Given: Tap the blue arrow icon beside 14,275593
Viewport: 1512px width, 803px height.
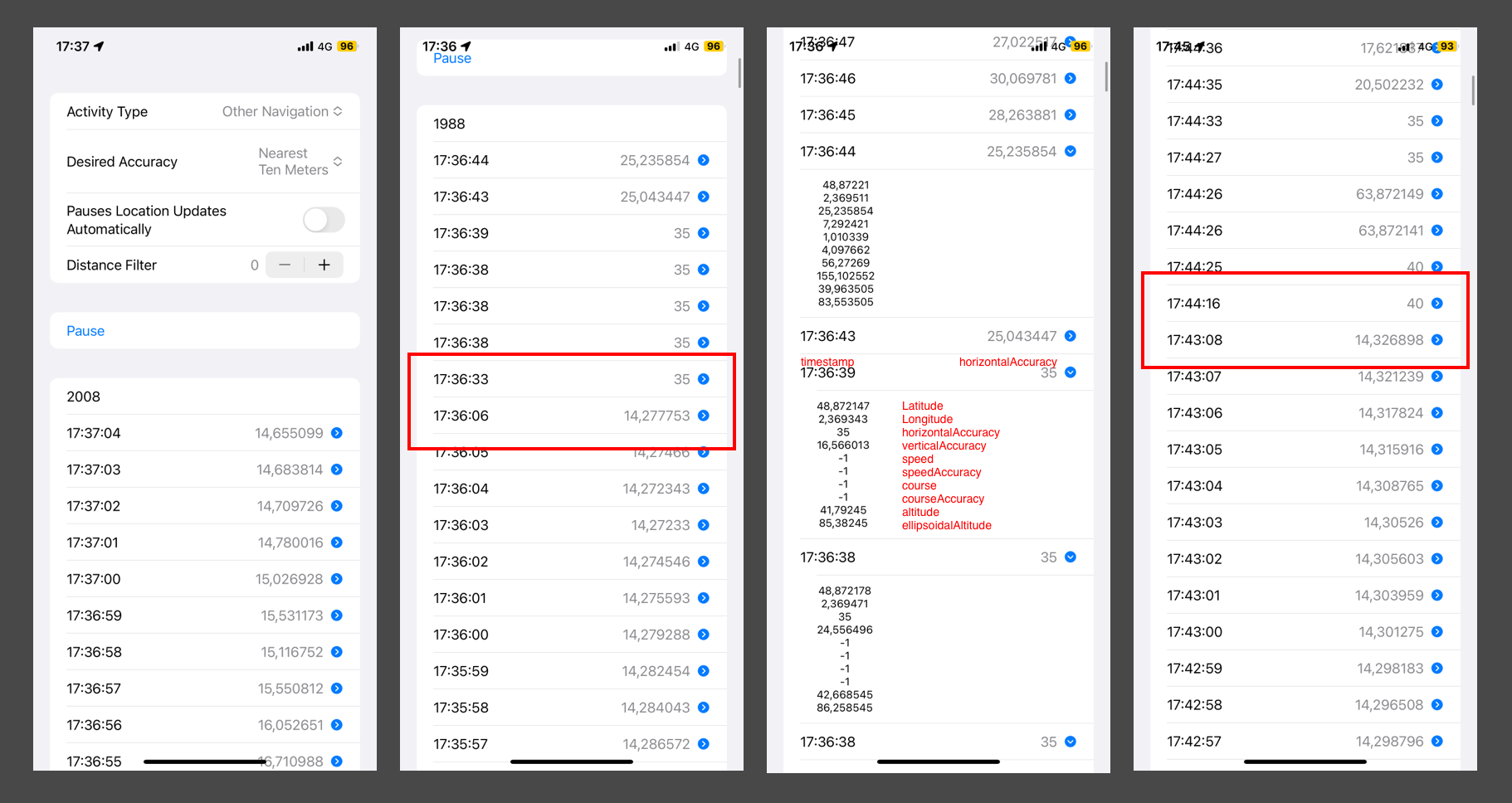Looking at the screenshot, I should pyautogui.click(x=704, y=598).
